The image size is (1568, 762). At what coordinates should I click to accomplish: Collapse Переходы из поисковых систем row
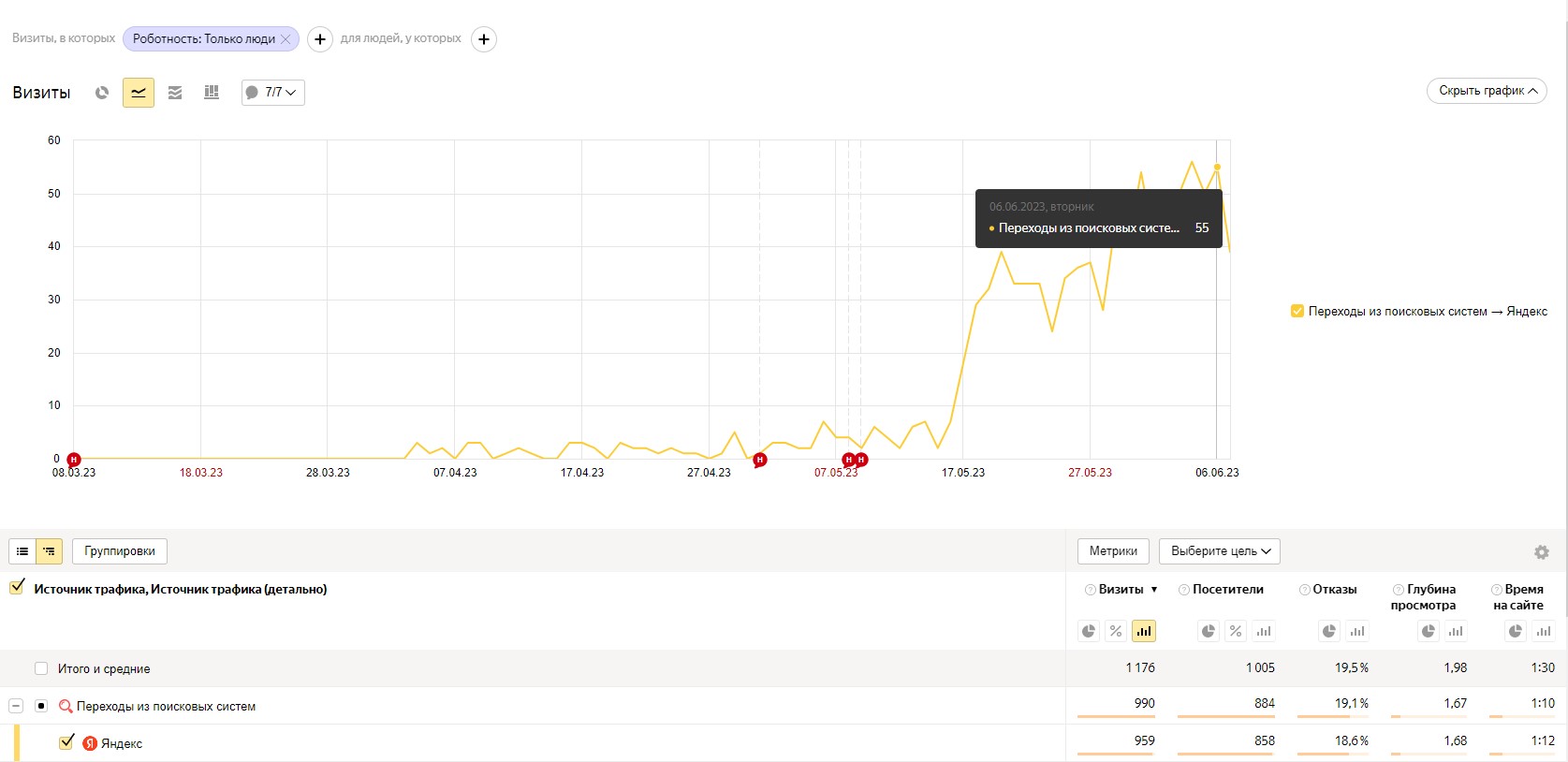[16, 706]
